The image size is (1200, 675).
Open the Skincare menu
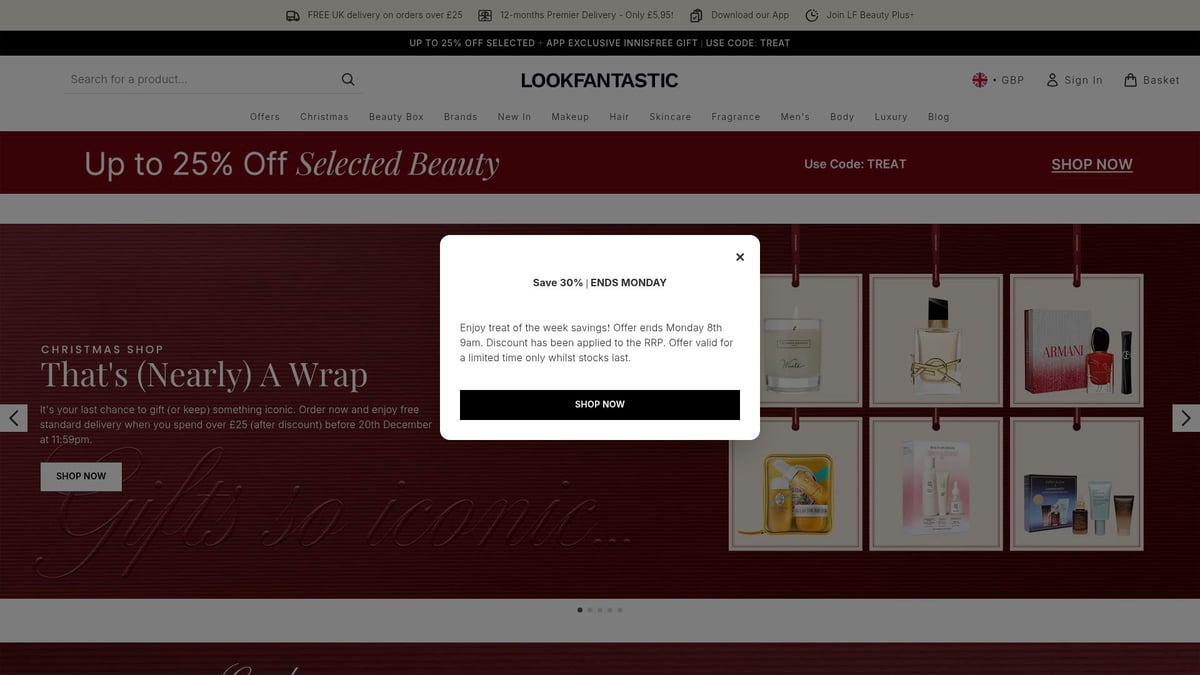click(x=670, y=117)
